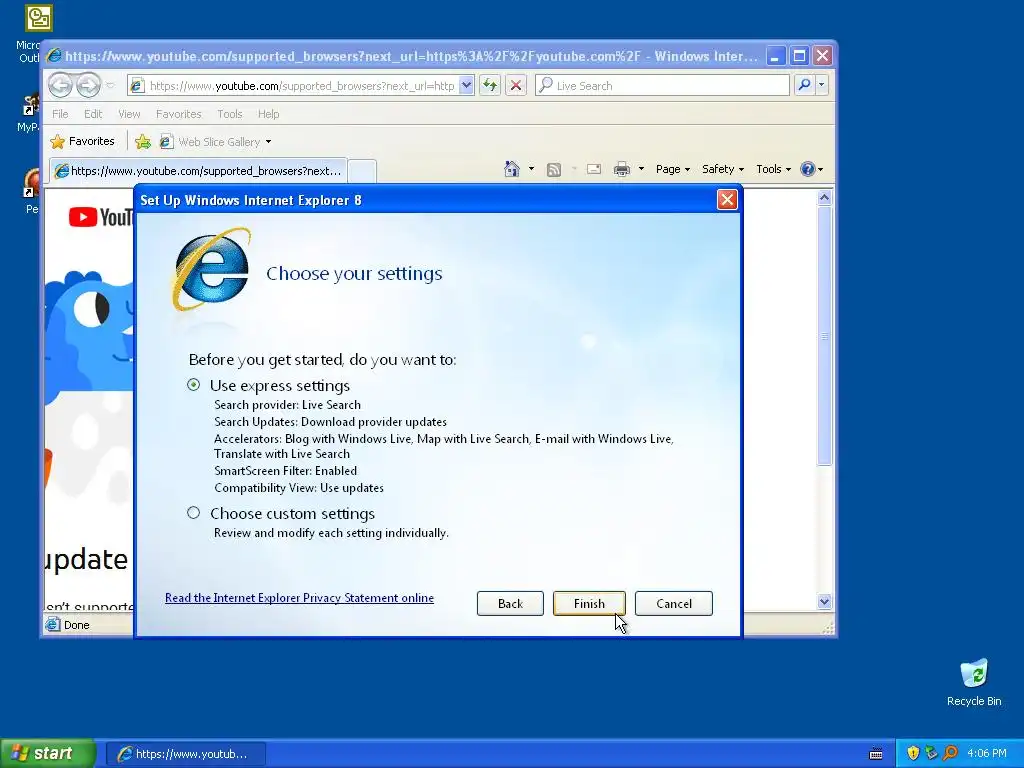Open the Recycle Bin desktop icon
The width and height of the screenshot is (1024, 768).
974,682
